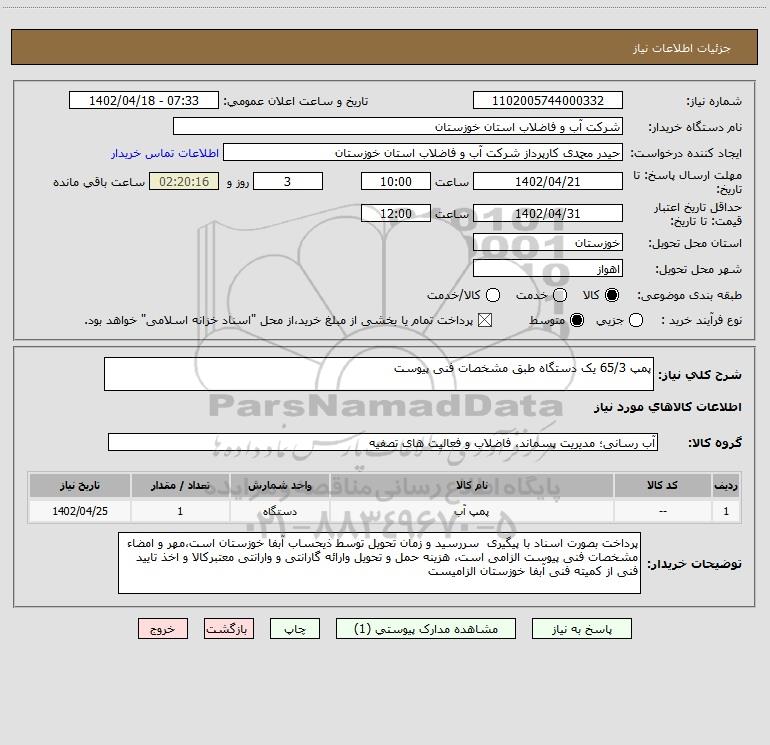
Task: Click the ردیف column header
Action: pos(726,485)
